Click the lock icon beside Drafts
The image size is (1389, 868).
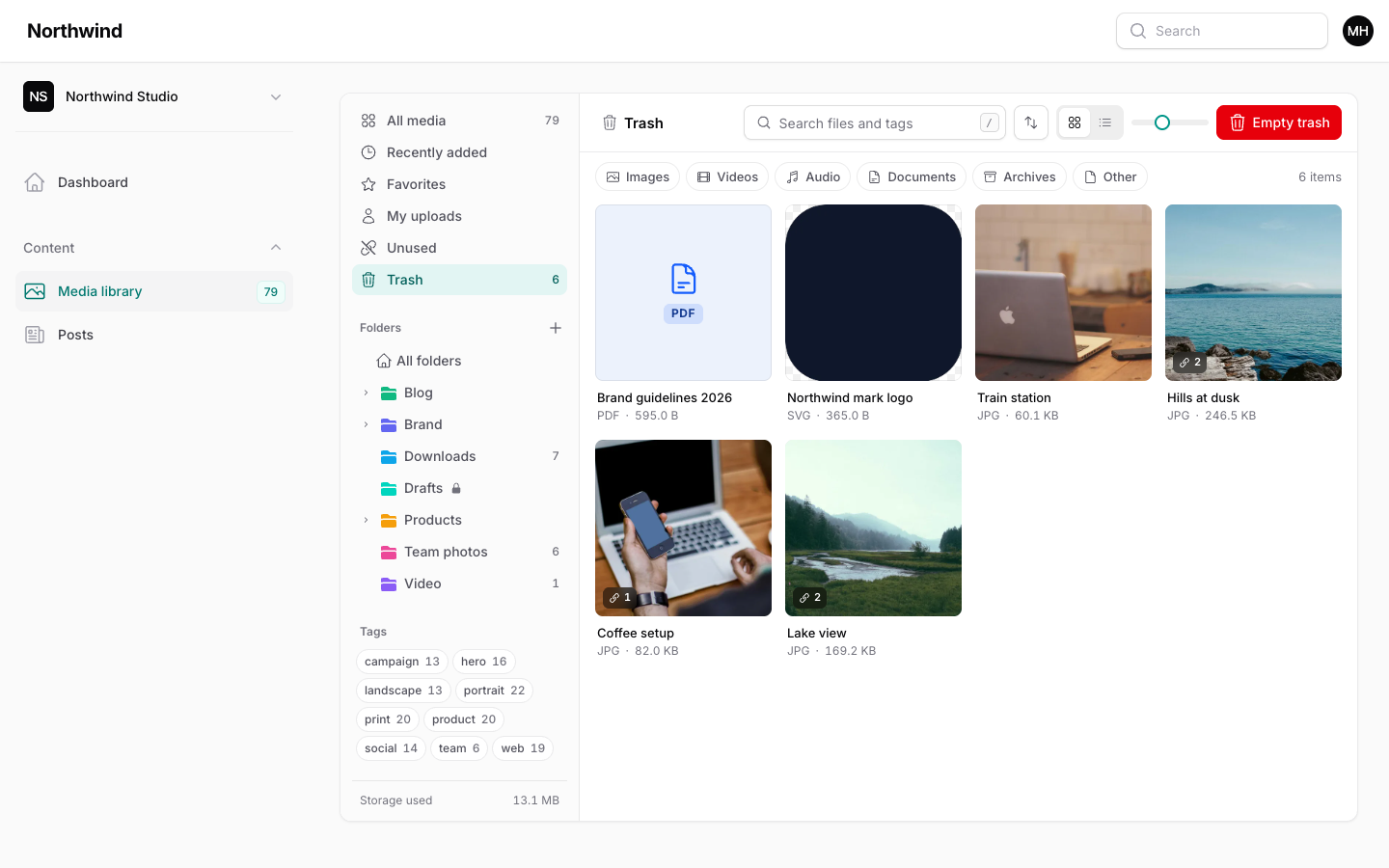click(456, 488)
